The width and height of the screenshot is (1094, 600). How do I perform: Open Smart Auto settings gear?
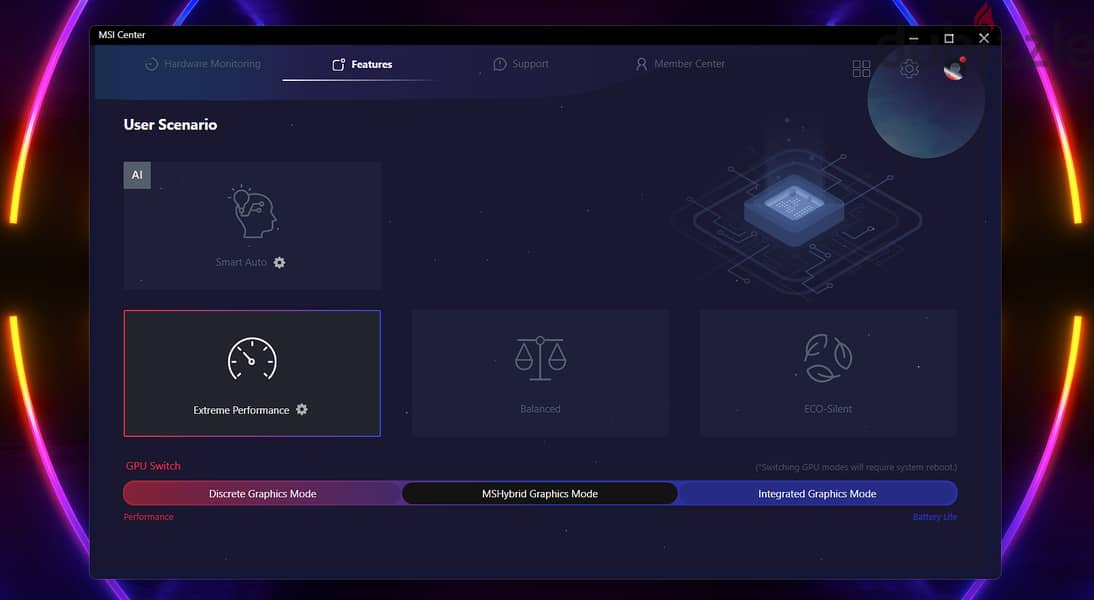[279, 262]
